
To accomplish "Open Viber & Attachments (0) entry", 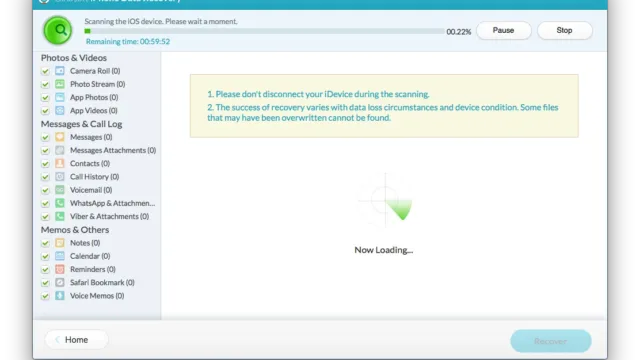I will pyautogui.click(x=109, y=216).
